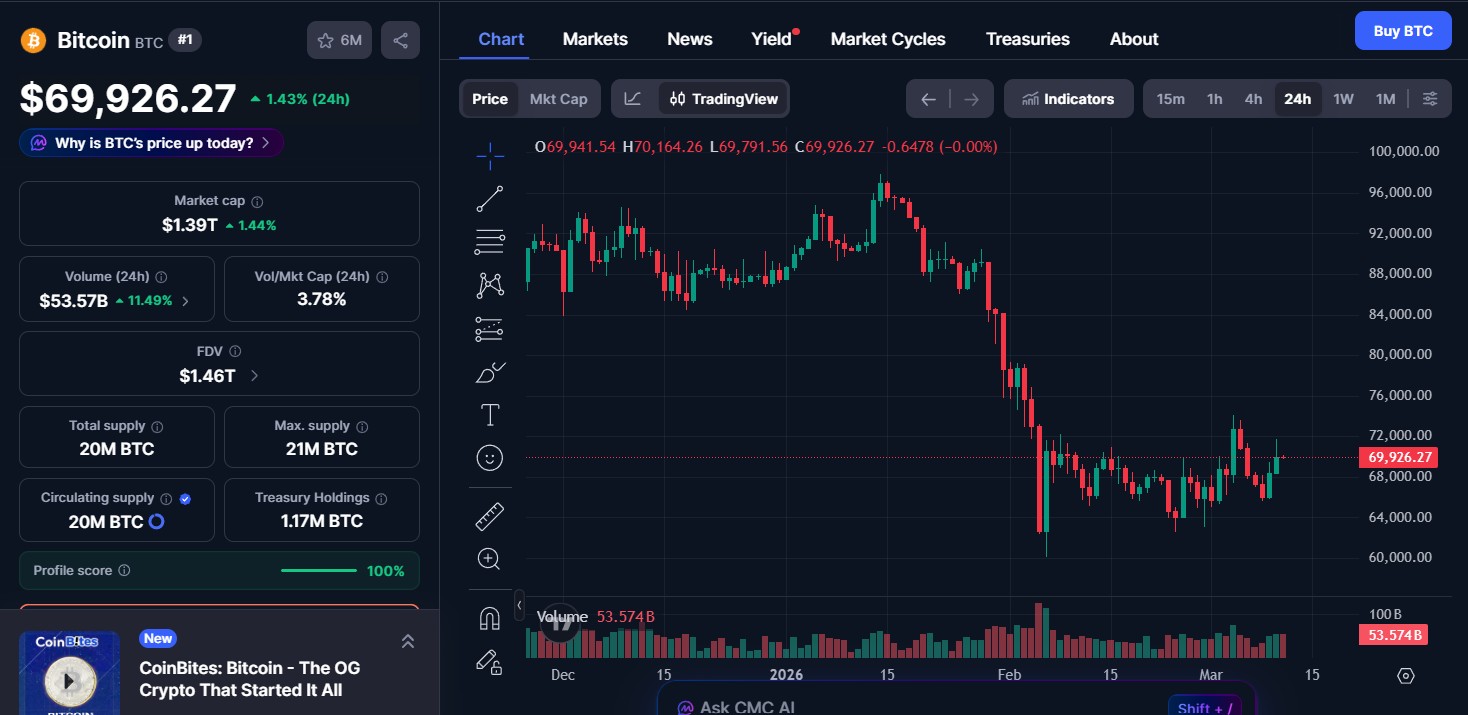Select the crosshair cursor tool
This screenshot has height=715, width=1468.
coord(490,156)
